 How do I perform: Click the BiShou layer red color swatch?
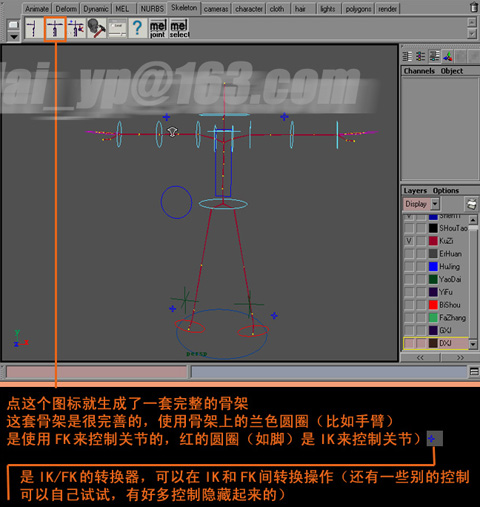coord(433,305)
